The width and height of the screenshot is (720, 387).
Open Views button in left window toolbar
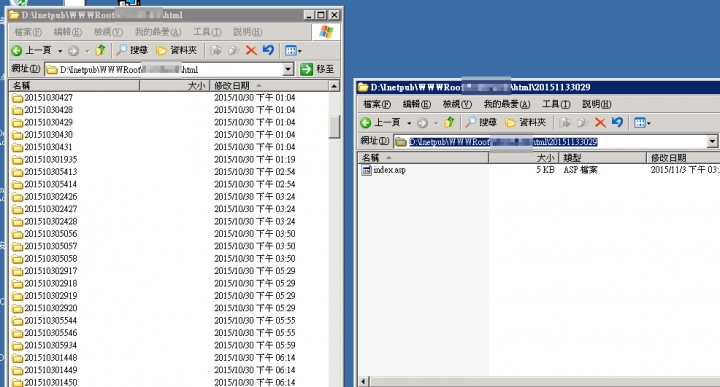coord(293,50)
